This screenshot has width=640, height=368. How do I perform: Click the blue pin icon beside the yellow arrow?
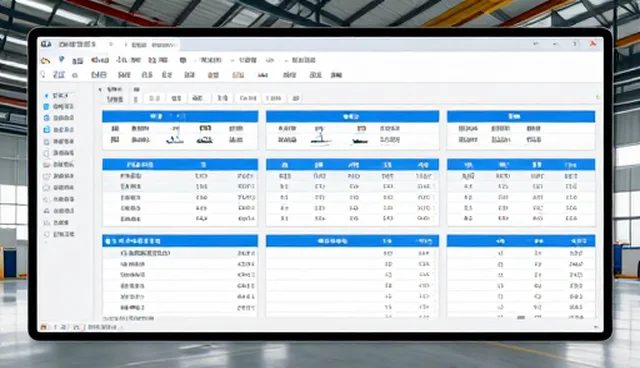tap(61, 60)
